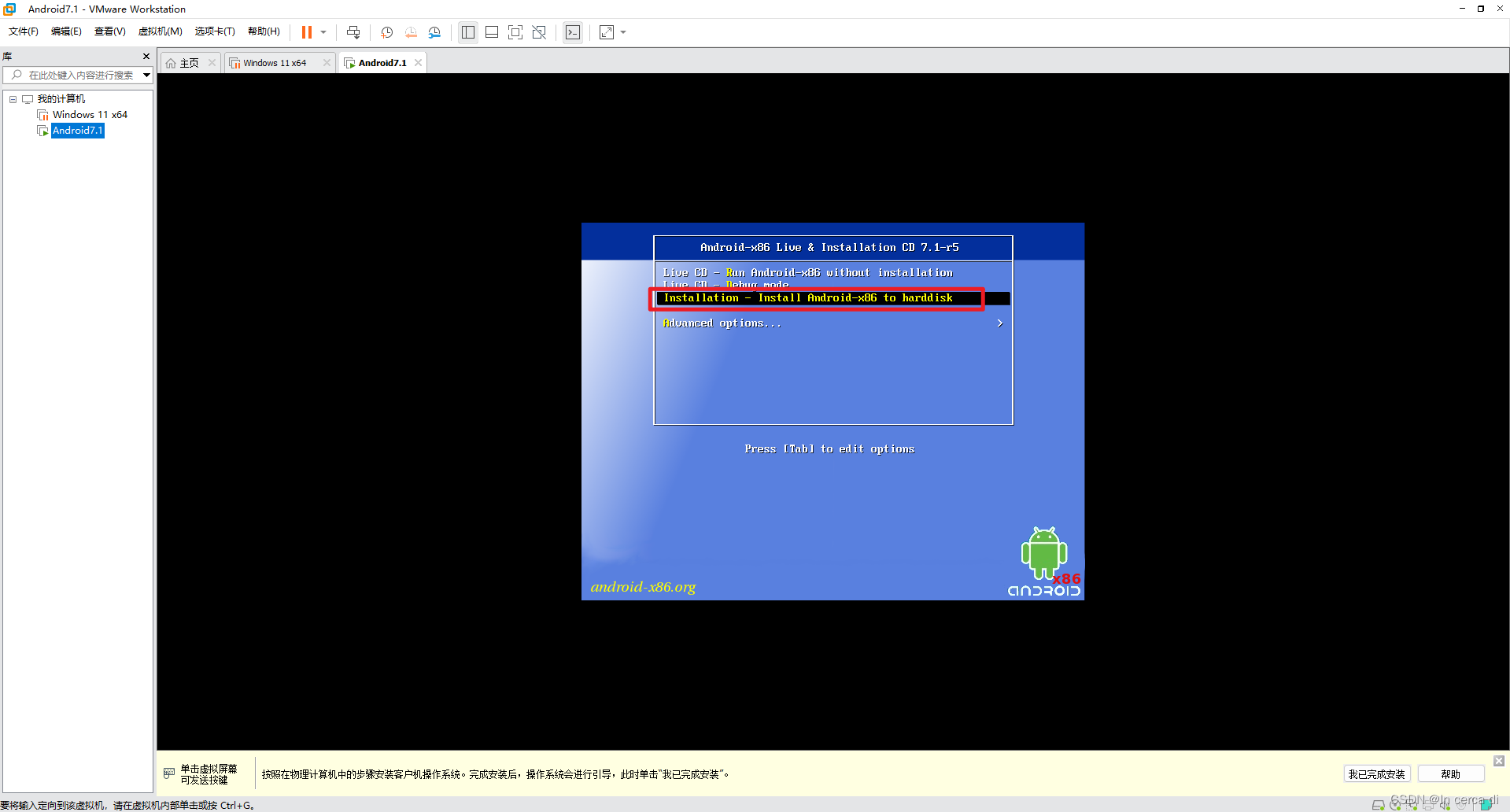The height and width of the screenshot is (812, 1510).
Task: Toggle the library sidebar view
Action: (468, 32)
